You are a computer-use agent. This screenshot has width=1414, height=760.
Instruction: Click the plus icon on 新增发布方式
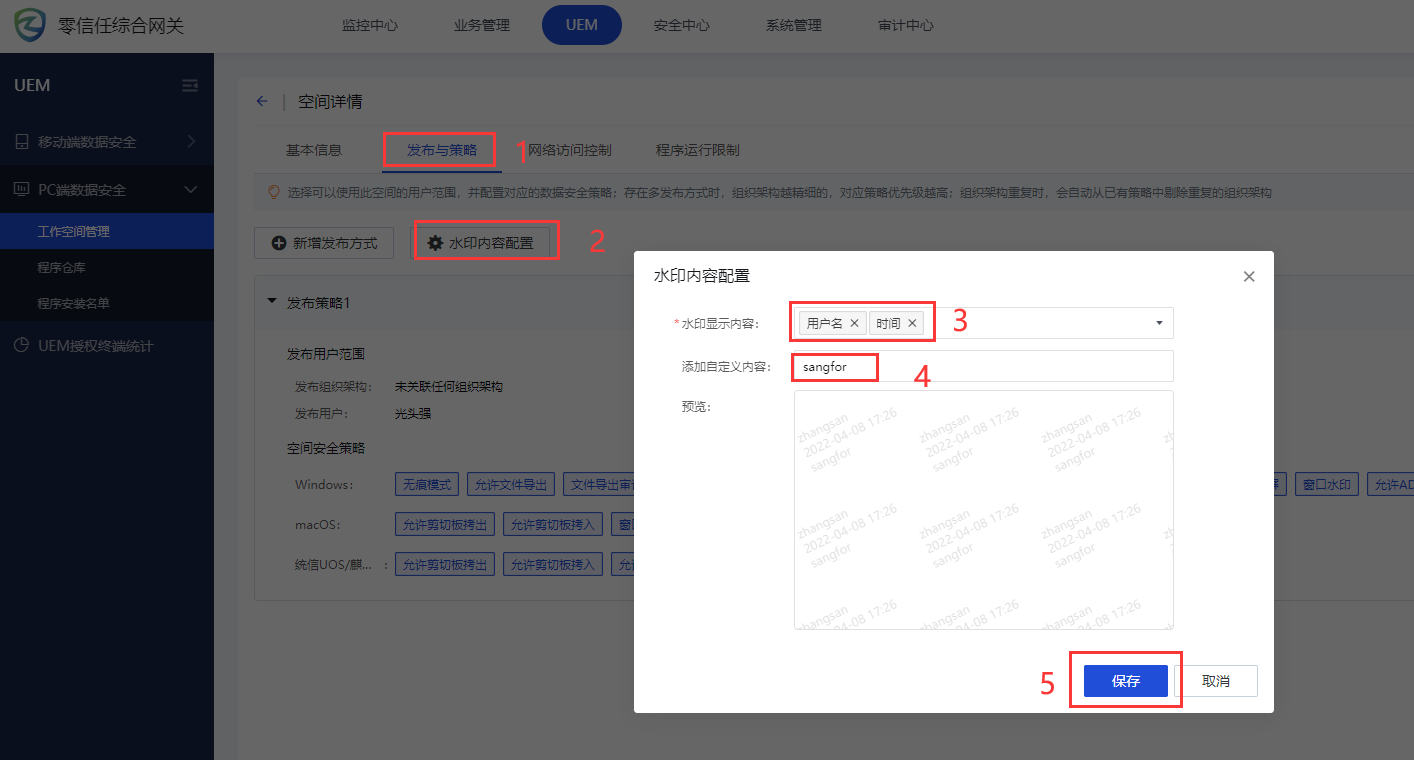[x=279, y=243]
